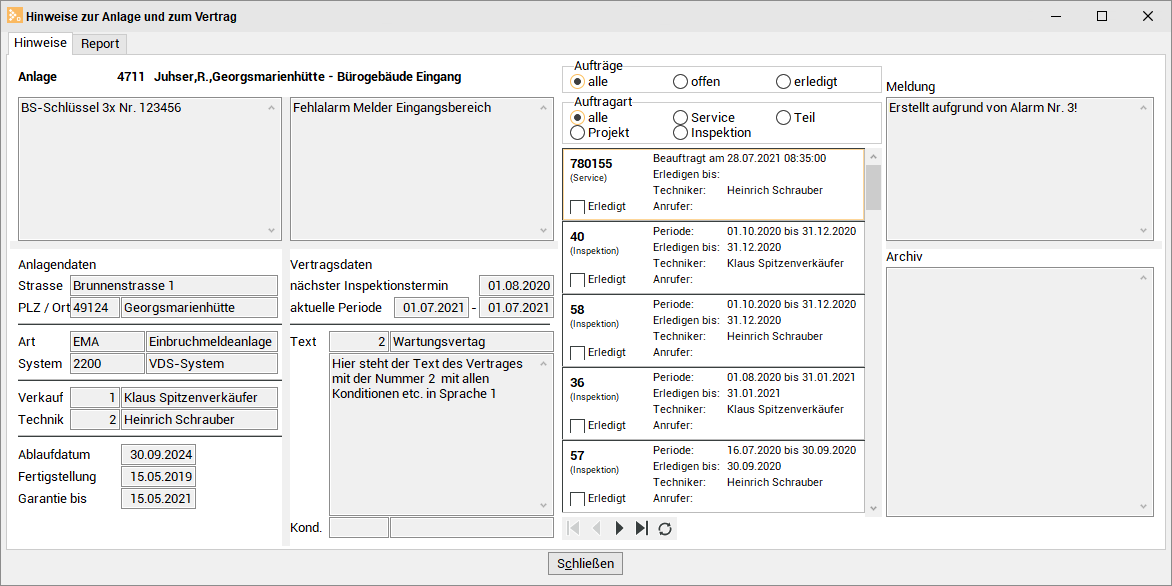Click Garantie bis field '15.05.2021'

coord(158,499)
